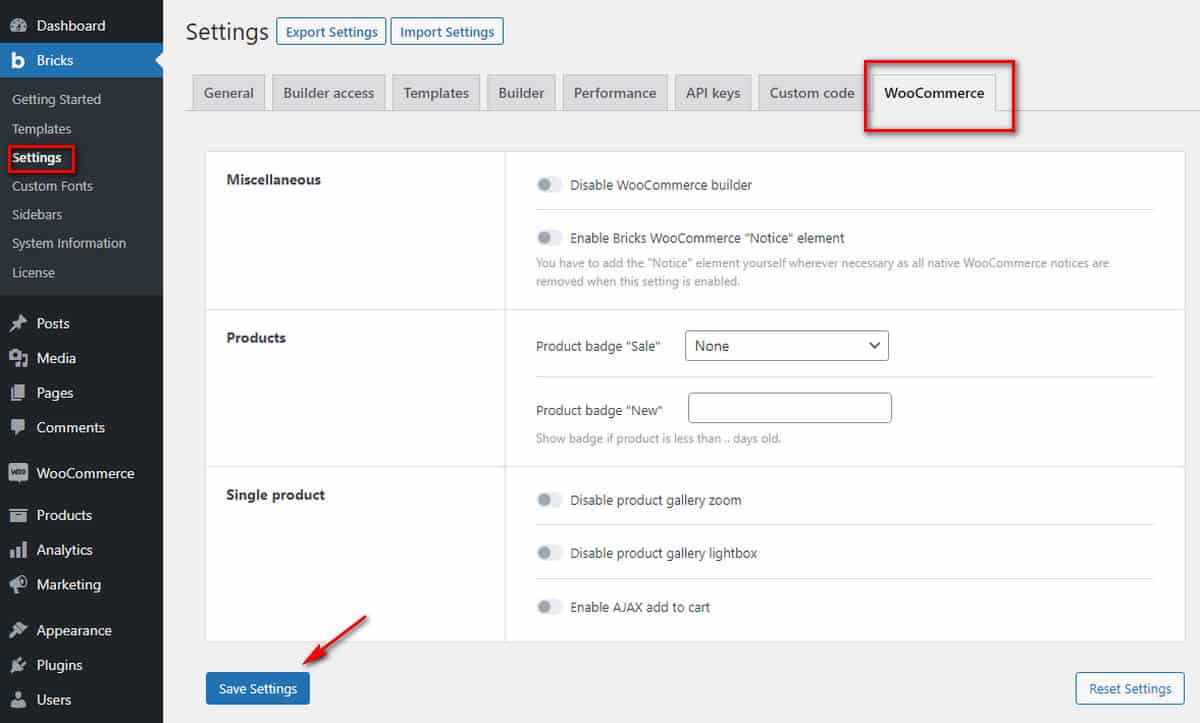Go to Comments menu
This screenshot has width=1200, height=723.
(x=81, y=427)
